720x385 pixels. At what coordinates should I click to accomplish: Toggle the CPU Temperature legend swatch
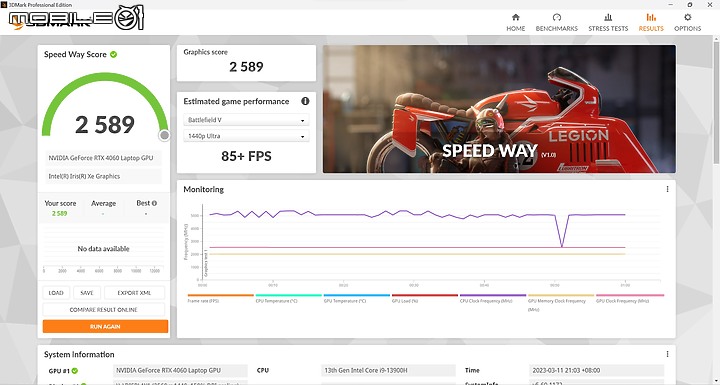[288, 295]
